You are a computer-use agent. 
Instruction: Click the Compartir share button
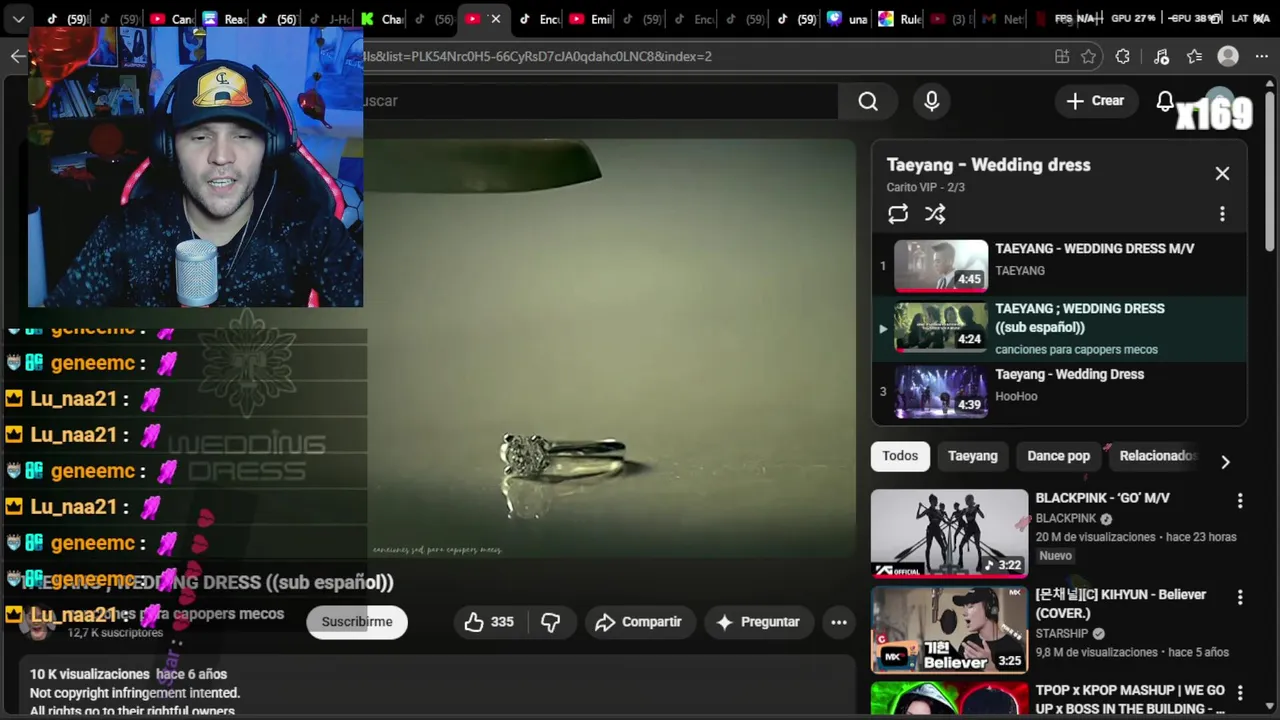click(x=638, y=622)
